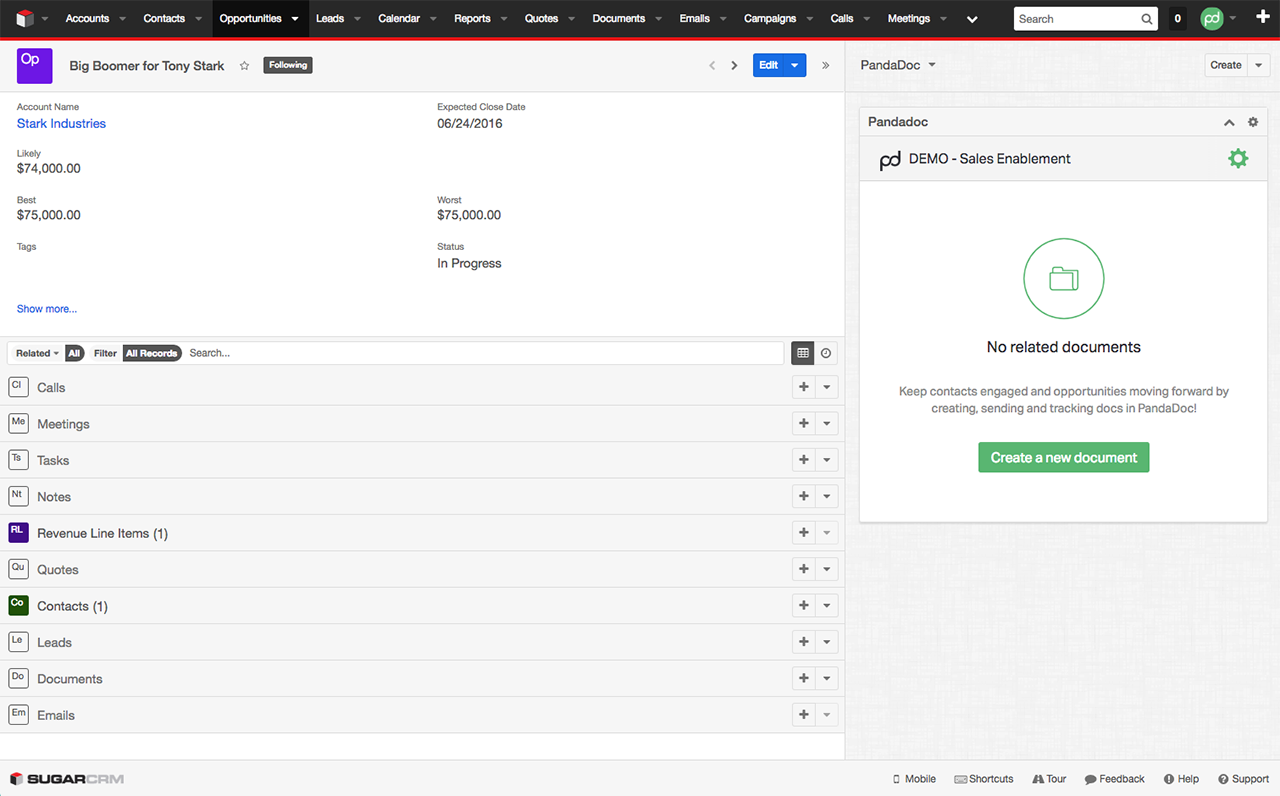Add a Contact with plus
Screen dimensions: 1280x796
pyautogui.click(x=803, y=606)
